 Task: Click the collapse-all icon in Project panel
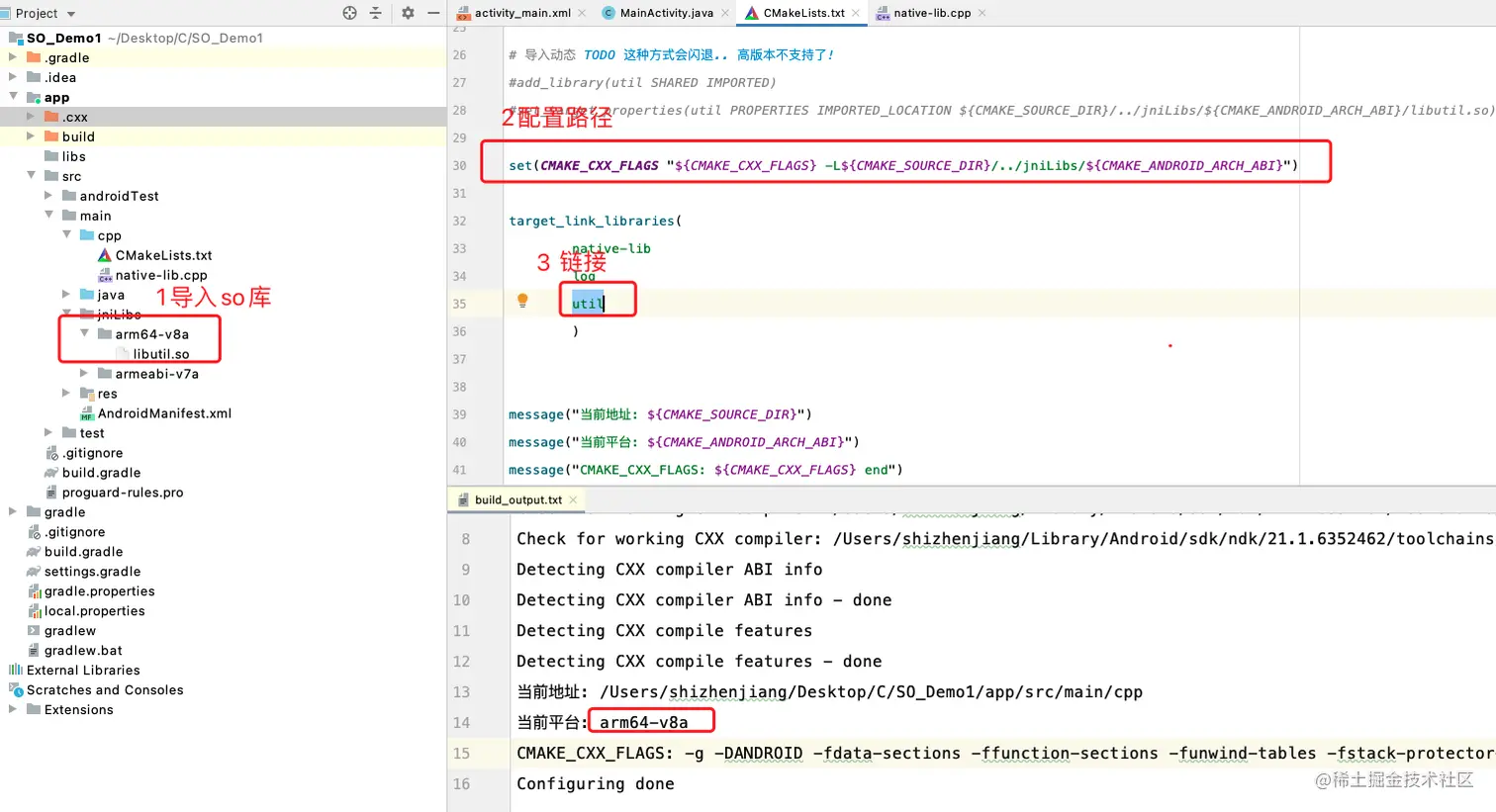click(x=376, y=13)
